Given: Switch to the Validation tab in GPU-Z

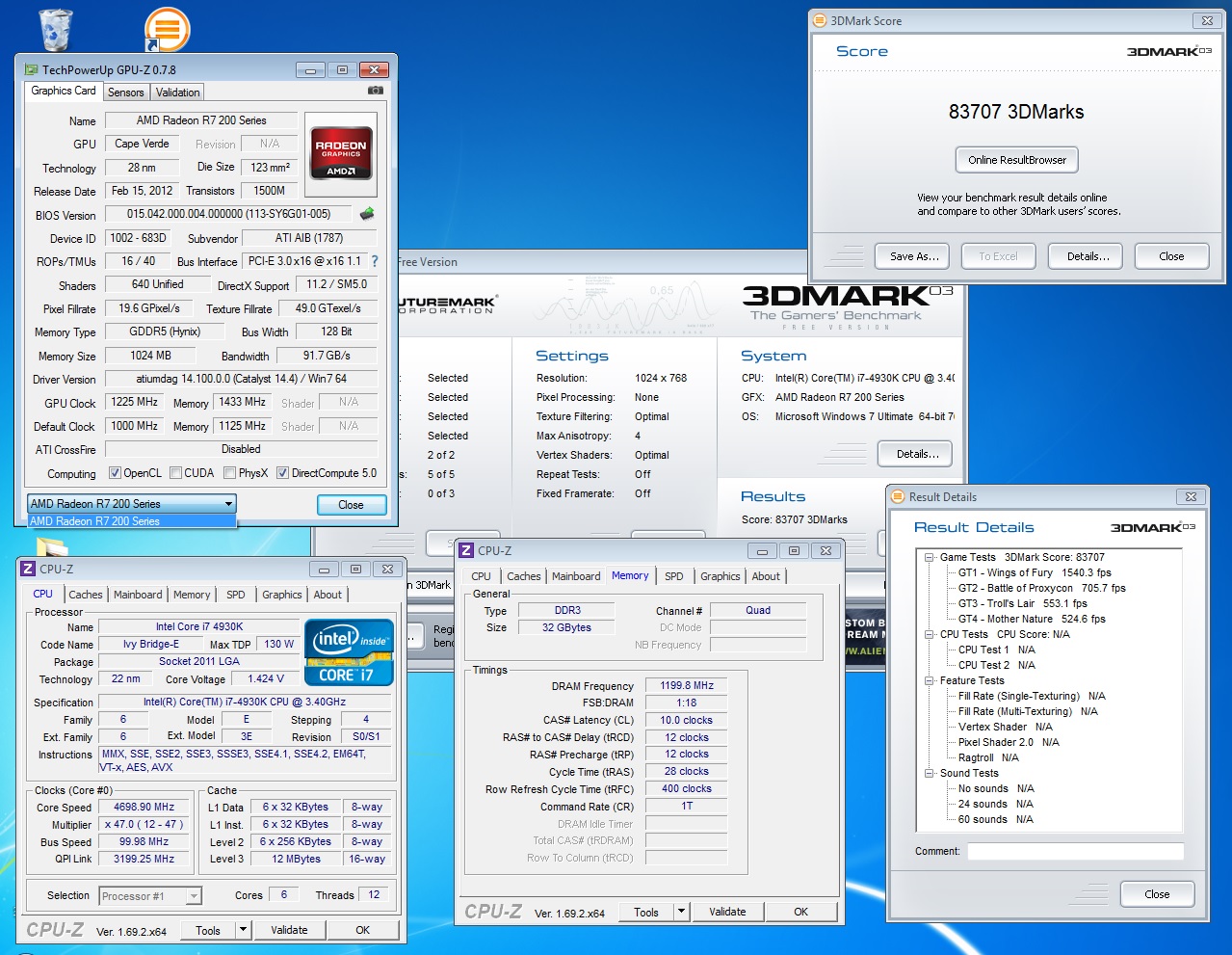Looking at the screenshot, I should point(178,93).
